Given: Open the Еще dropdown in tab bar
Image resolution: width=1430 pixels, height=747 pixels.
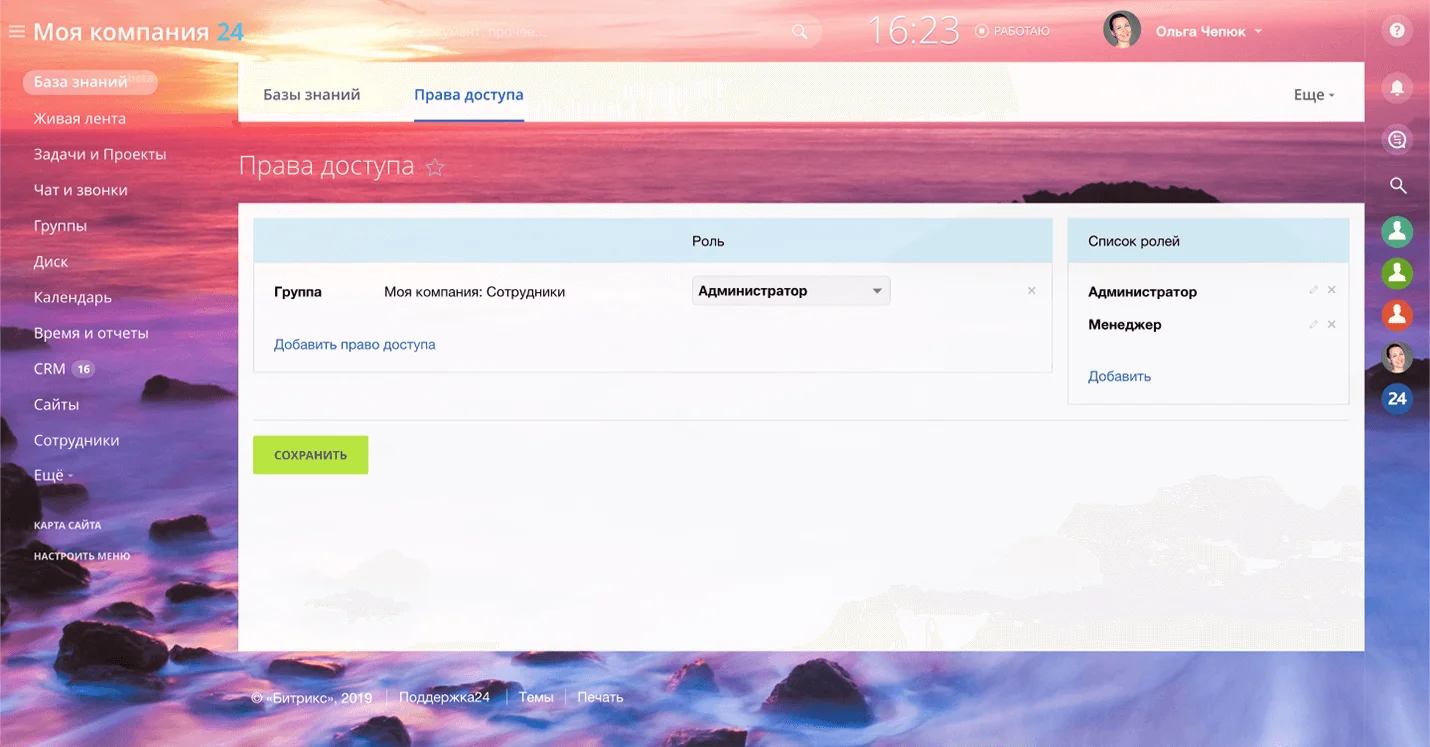Looking at the screenshot, I should pos(1313,95).
